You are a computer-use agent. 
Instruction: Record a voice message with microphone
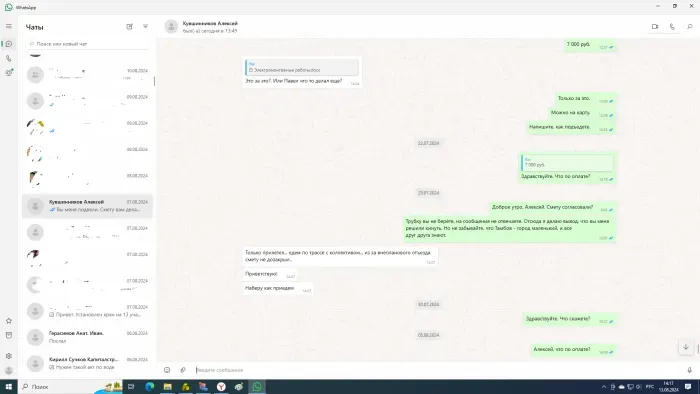(x=689, y=370)
